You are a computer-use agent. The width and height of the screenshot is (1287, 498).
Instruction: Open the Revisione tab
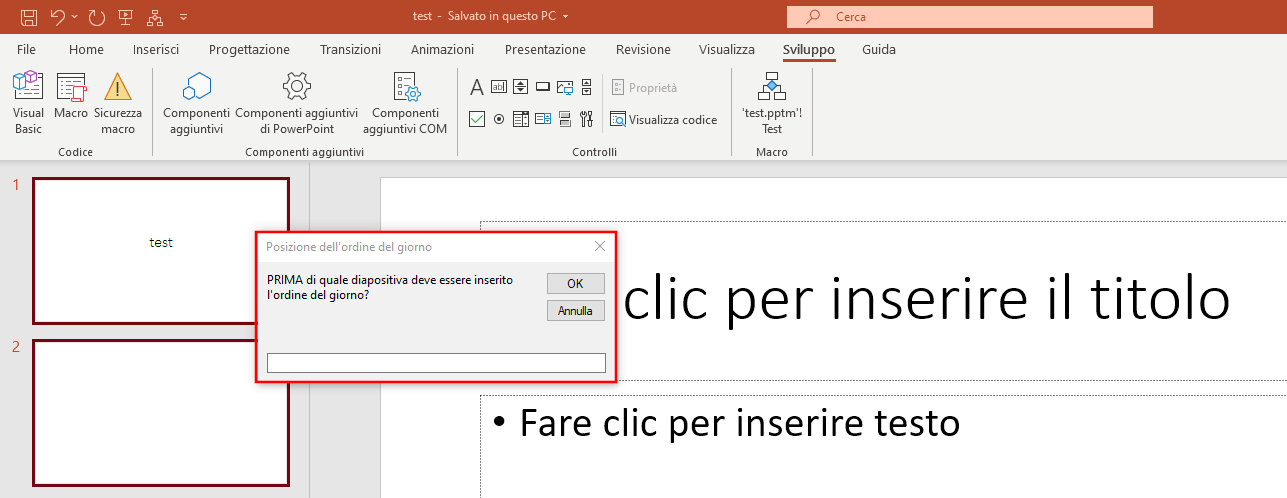[643, 49]
